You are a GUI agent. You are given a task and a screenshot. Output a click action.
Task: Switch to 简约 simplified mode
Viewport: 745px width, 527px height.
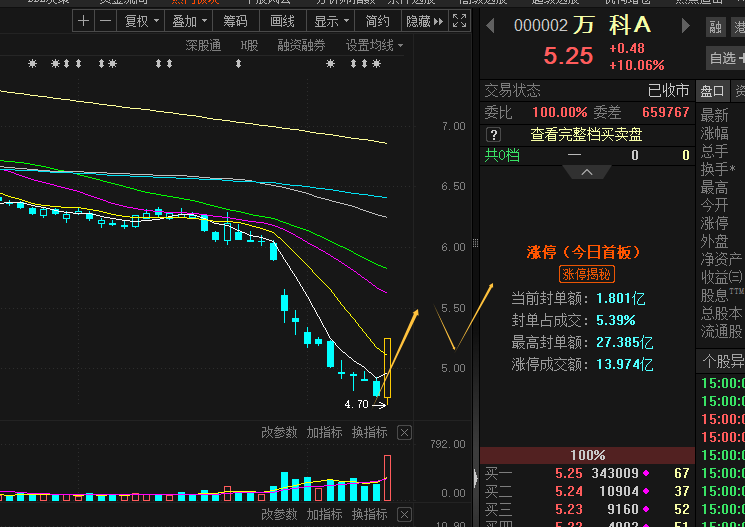click(x=378, y=21)
